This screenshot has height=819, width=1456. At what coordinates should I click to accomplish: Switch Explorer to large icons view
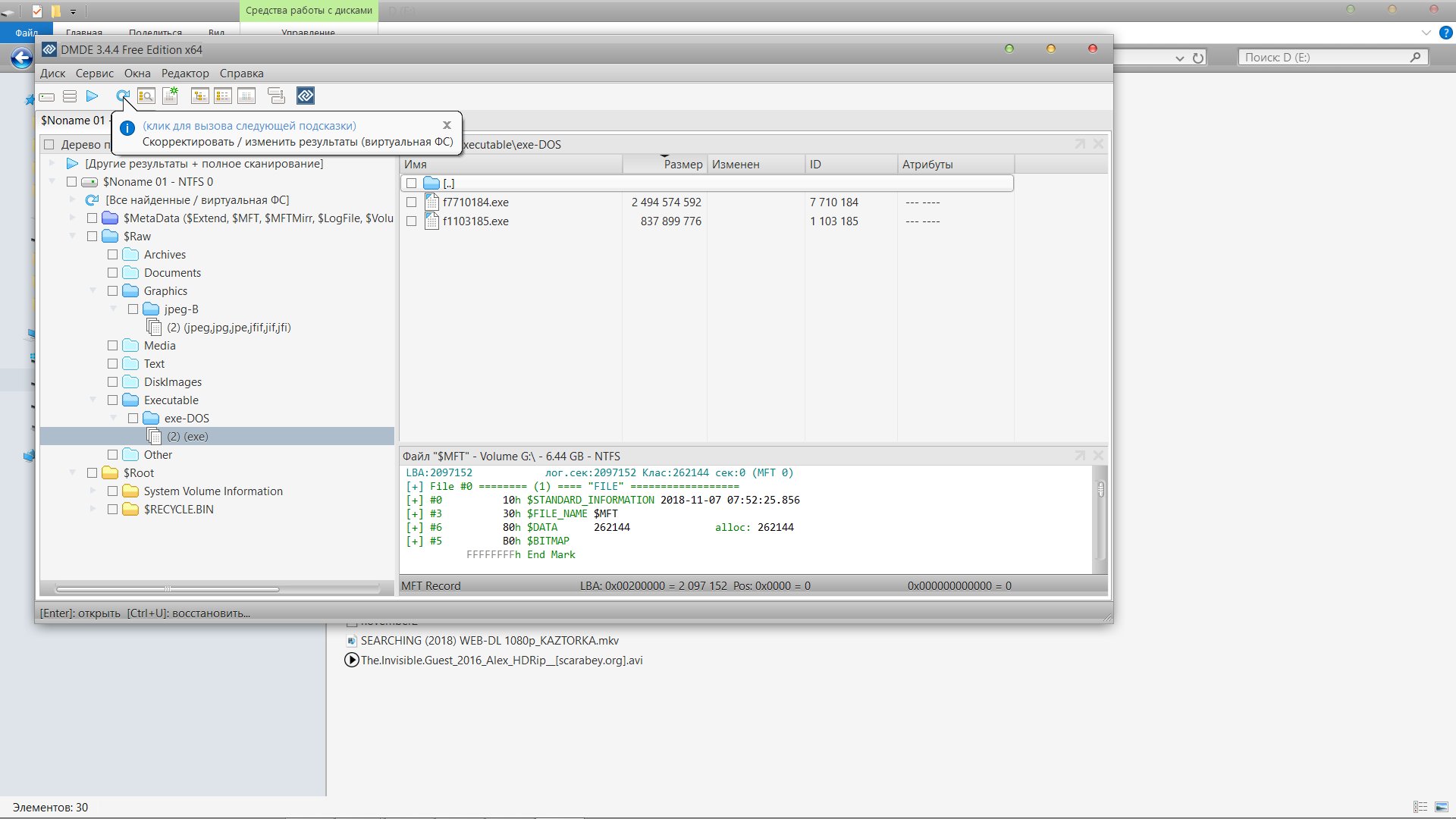1442,807
